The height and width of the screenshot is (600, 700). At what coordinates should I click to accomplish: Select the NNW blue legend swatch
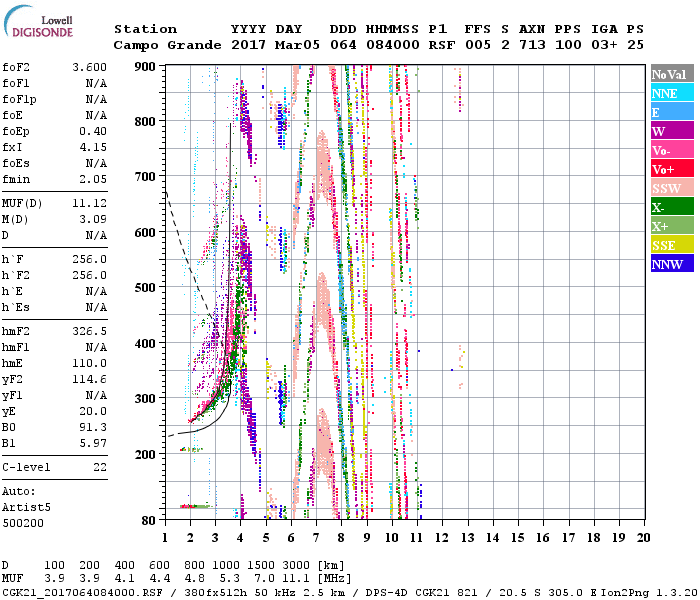[x=672, y=264]
